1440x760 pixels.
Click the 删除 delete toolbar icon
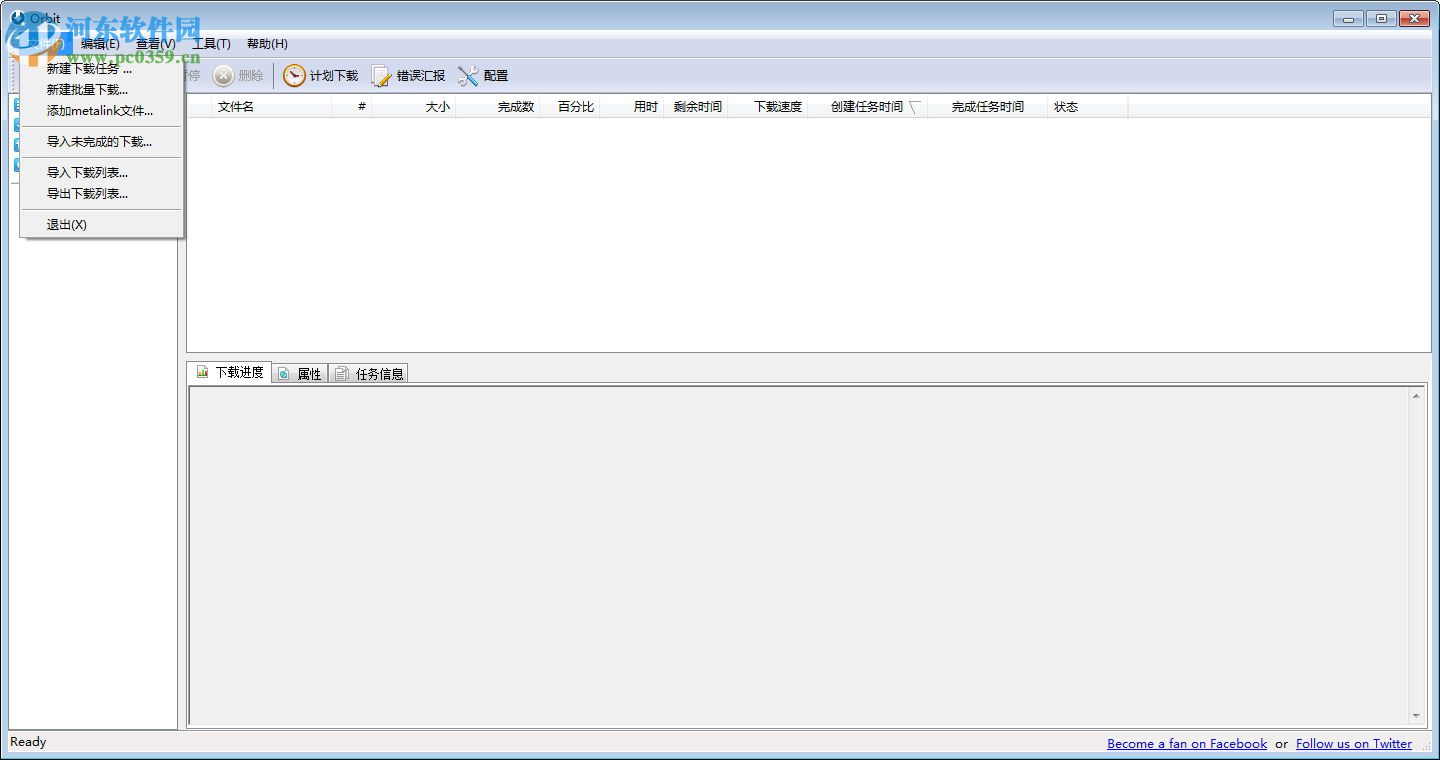(x=236, y=75)
